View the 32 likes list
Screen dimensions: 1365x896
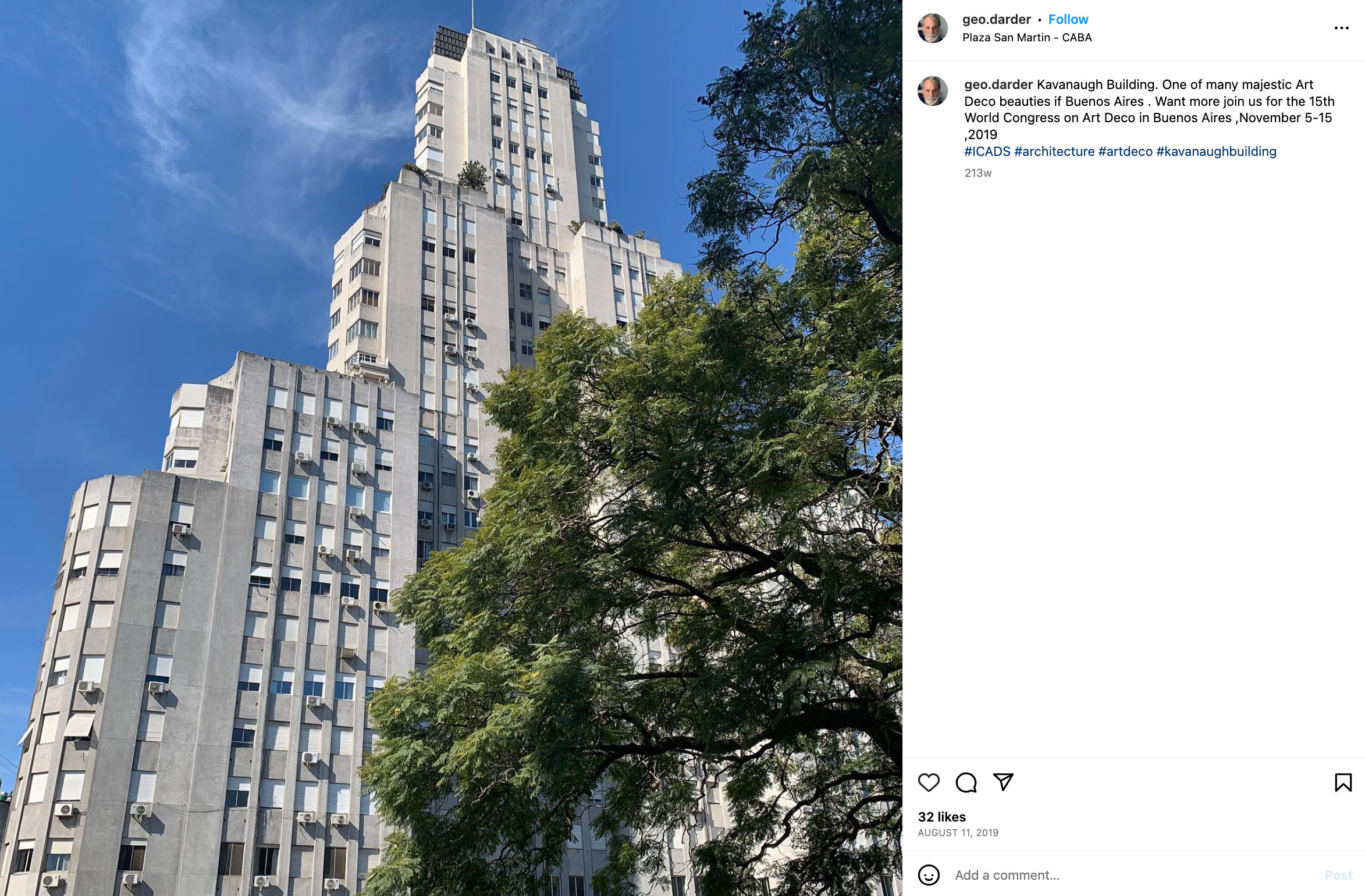point(941,817)
